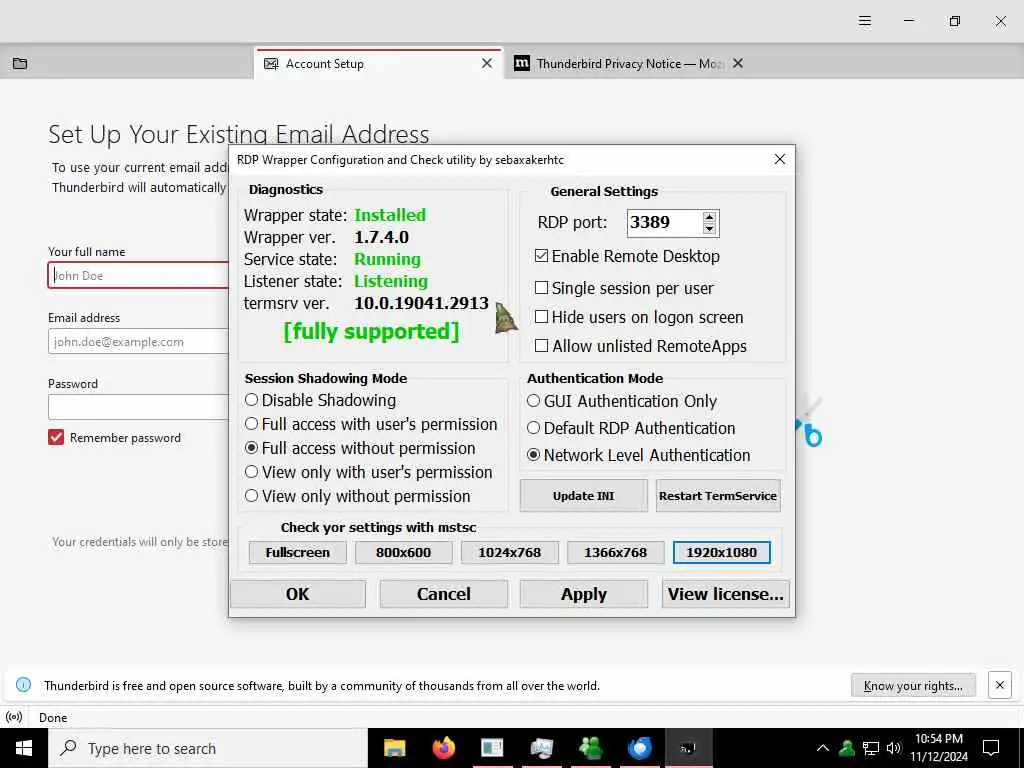Image resolution: width=1024 pixels, height=768 pixels.
Task: Check Allow unlisted RemoteApps
Action: (541, 345)
